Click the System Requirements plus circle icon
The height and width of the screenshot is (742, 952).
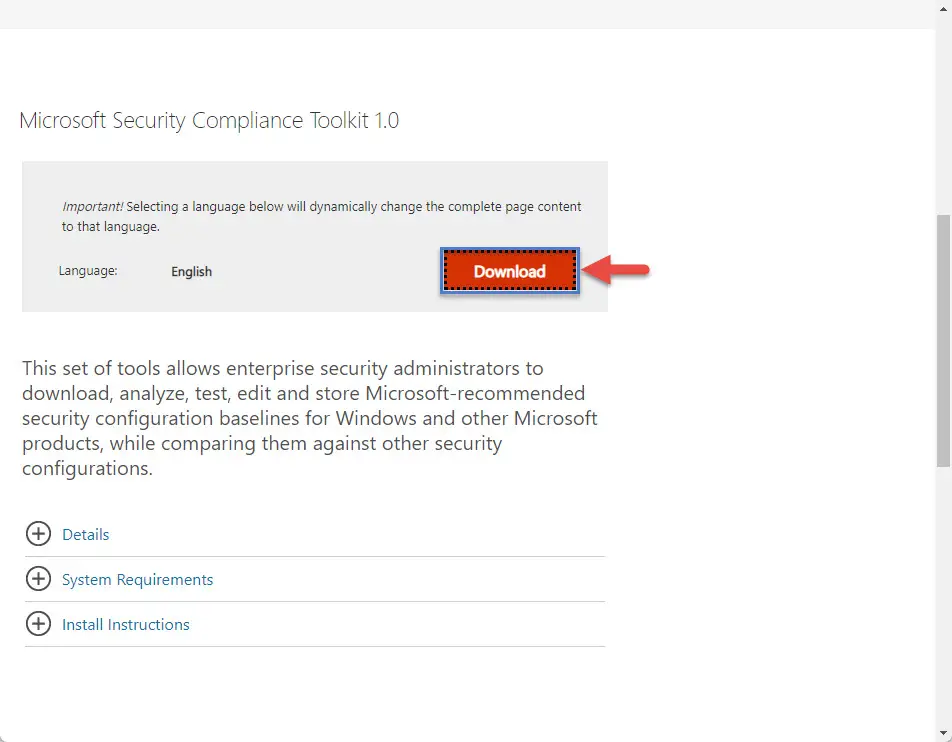[x=38, y=579]
